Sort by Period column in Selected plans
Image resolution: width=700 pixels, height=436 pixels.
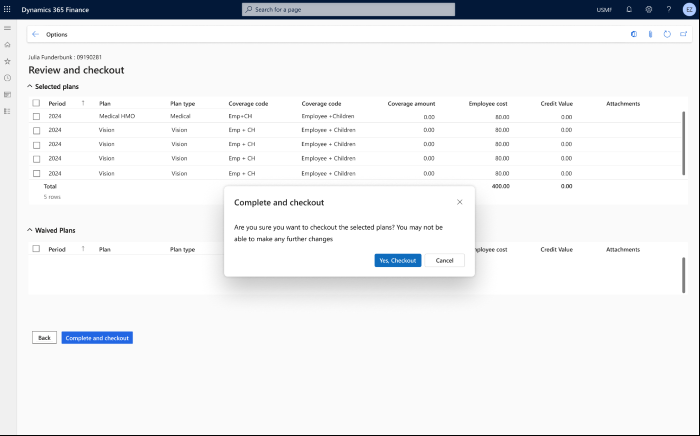tap(57, 104)
